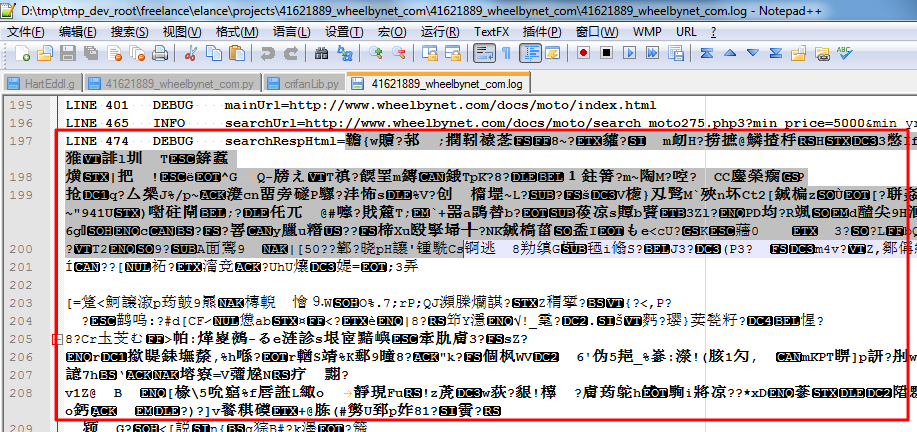The height and width of the screenshot is (432, 917).
Task: Open the 宏(O) menu
Action: pyautogui.click(x=391, y=31)
